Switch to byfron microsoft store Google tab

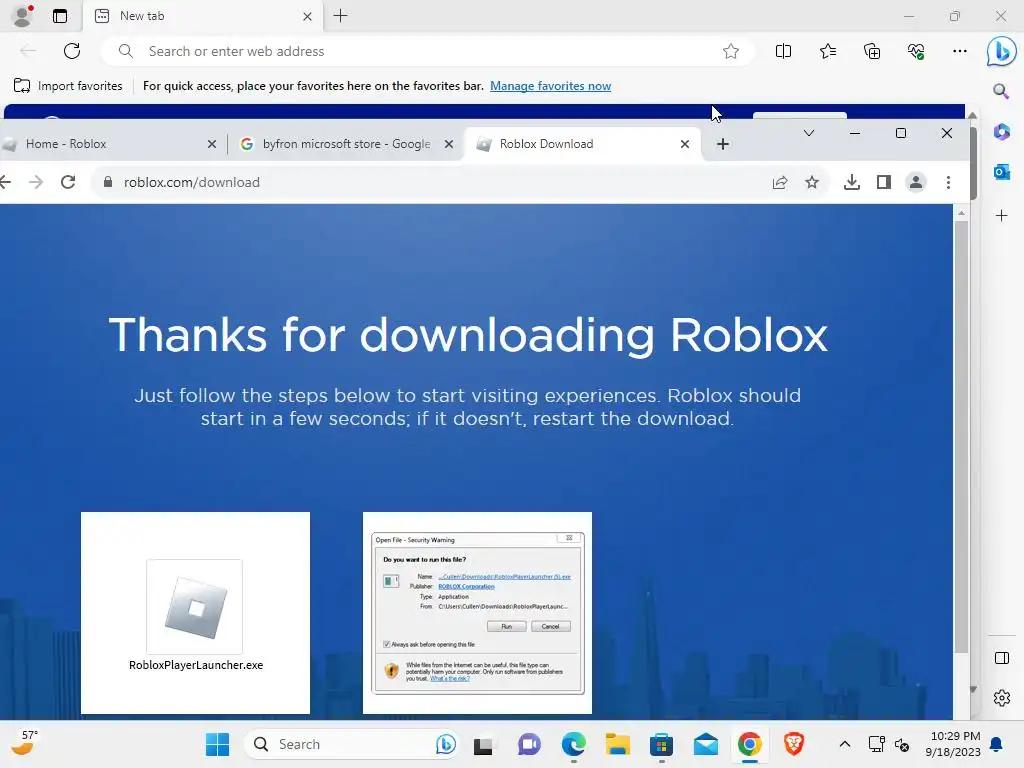[346, 144]
